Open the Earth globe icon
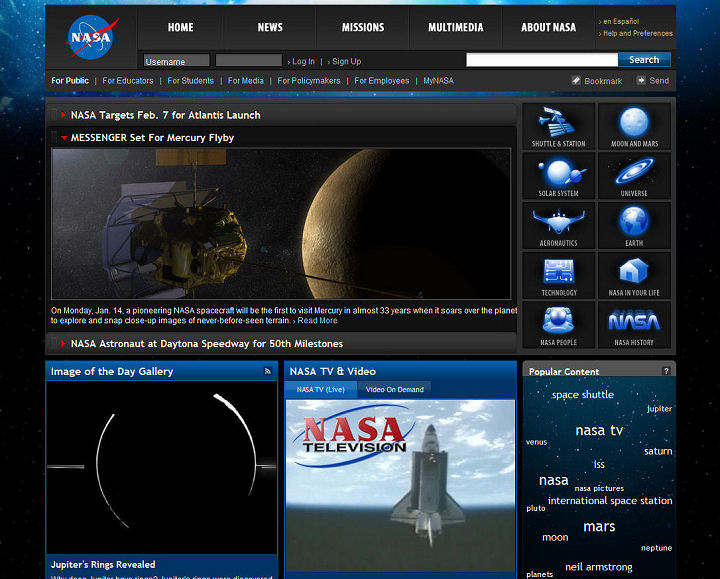 [634, 226]
